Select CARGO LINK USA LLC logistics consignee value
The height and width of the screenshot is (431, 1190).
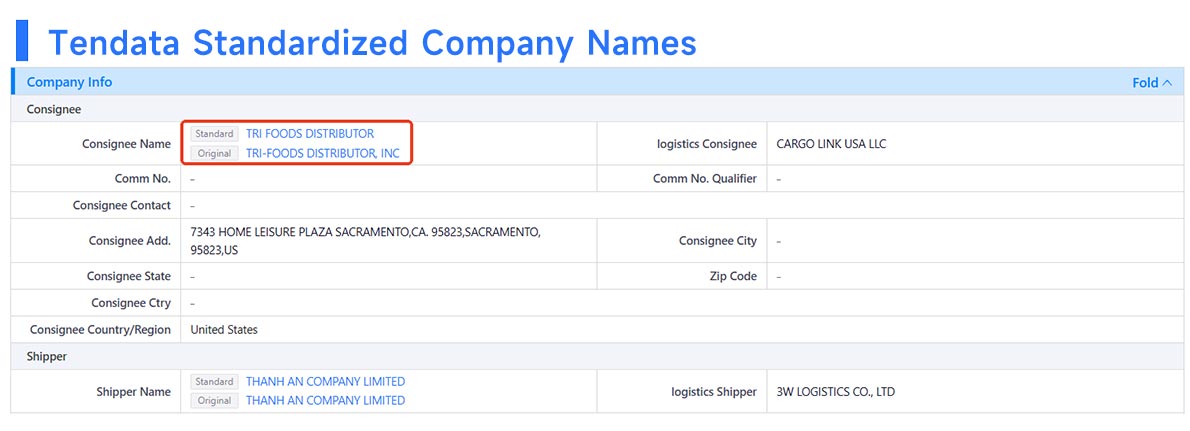(x=831, y=144)
